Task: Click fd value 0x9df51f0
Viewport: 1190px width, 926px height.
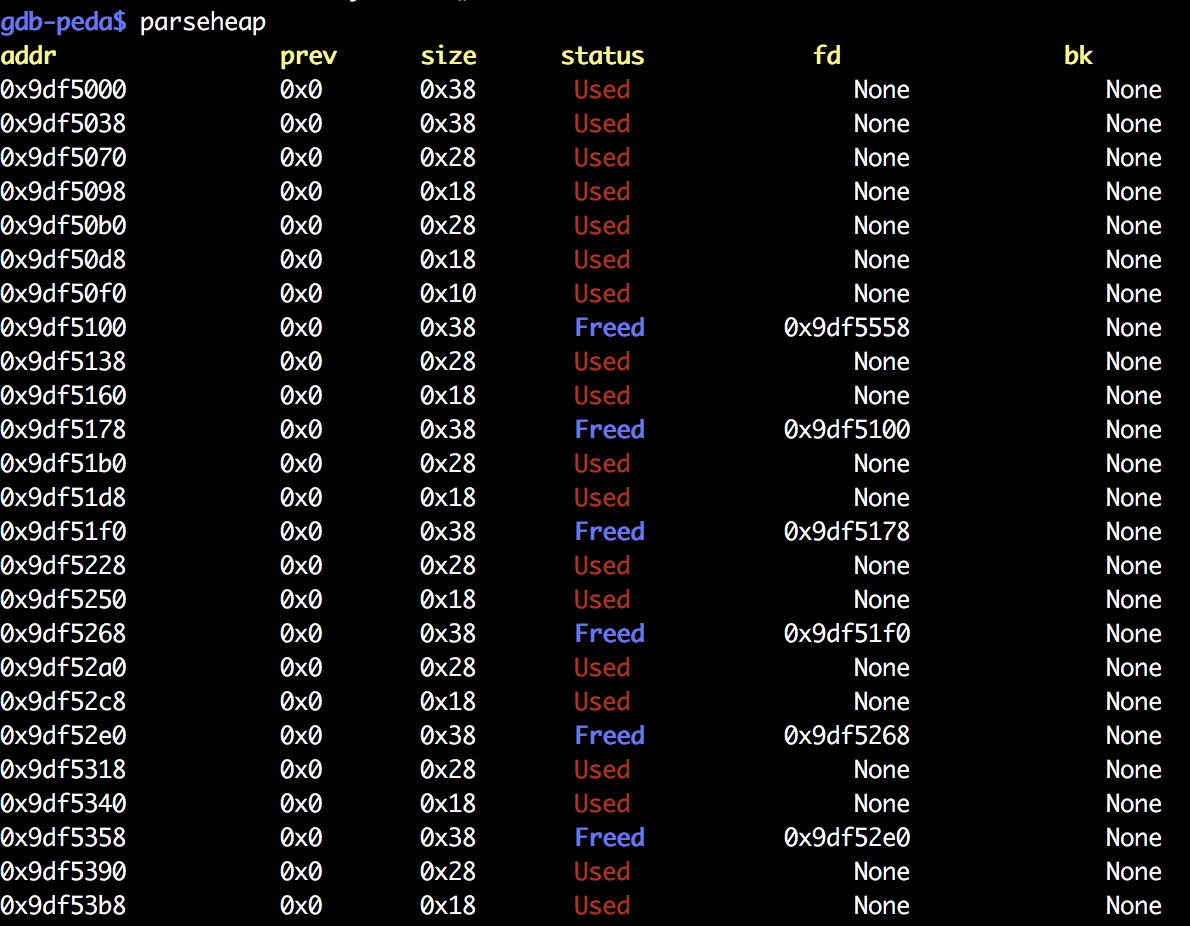Action: click(x=846, y=633)
